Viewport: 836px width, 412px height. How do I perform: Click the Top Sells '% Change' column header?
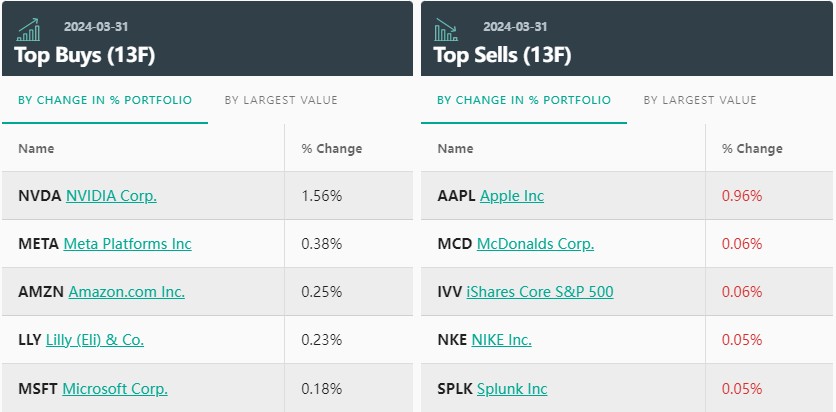coord(752,148)
